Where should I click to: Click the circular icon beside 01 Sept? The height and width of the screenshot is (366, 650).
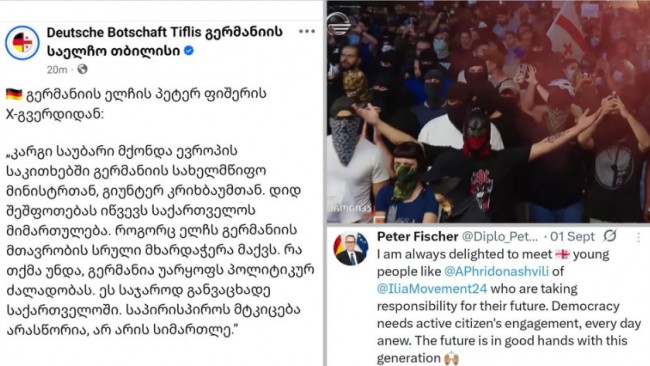pos(609,236)
